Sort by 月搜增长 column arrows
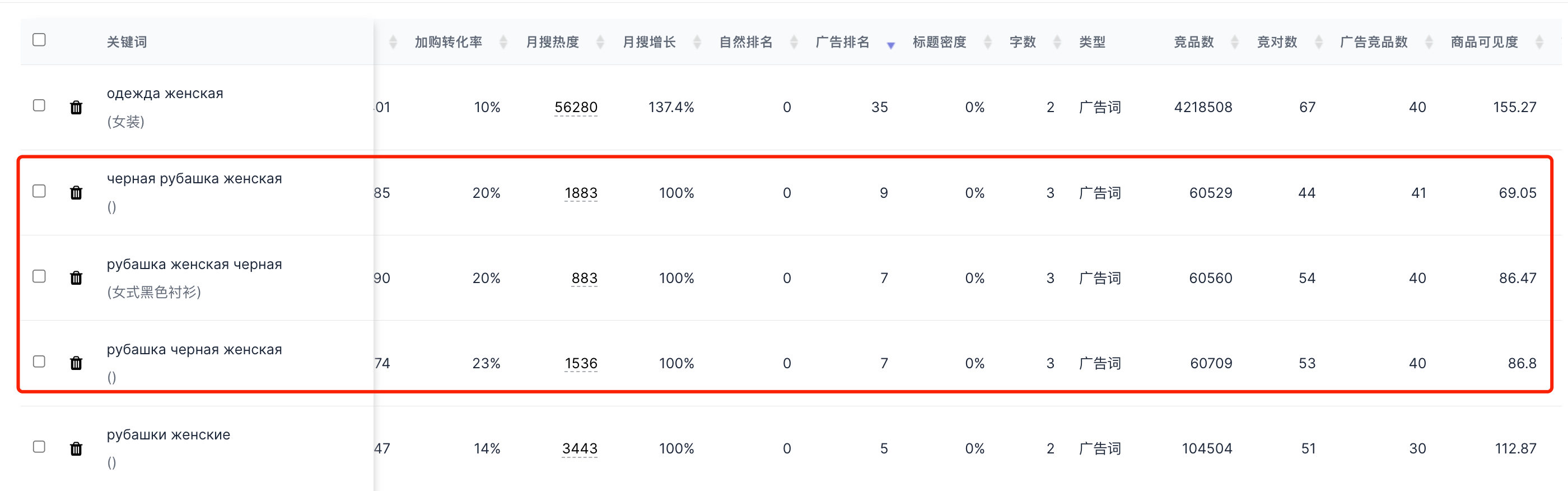Image resolution: width=1568 pixels, height=491 pixels. click(x=698, y=42)
